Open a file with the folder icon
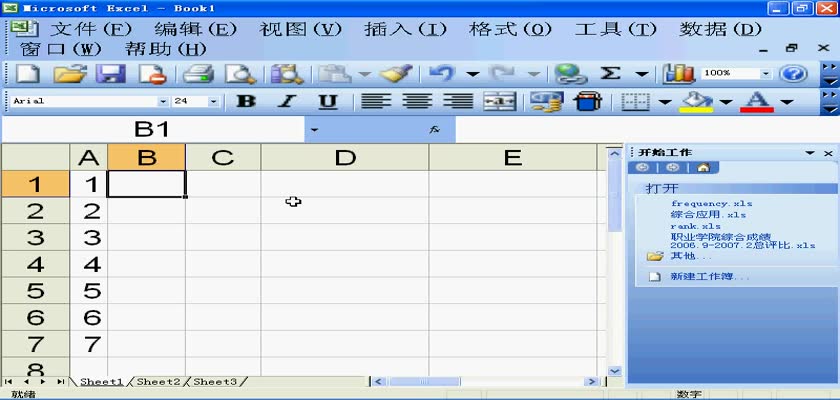 click(x=69, y=74)
